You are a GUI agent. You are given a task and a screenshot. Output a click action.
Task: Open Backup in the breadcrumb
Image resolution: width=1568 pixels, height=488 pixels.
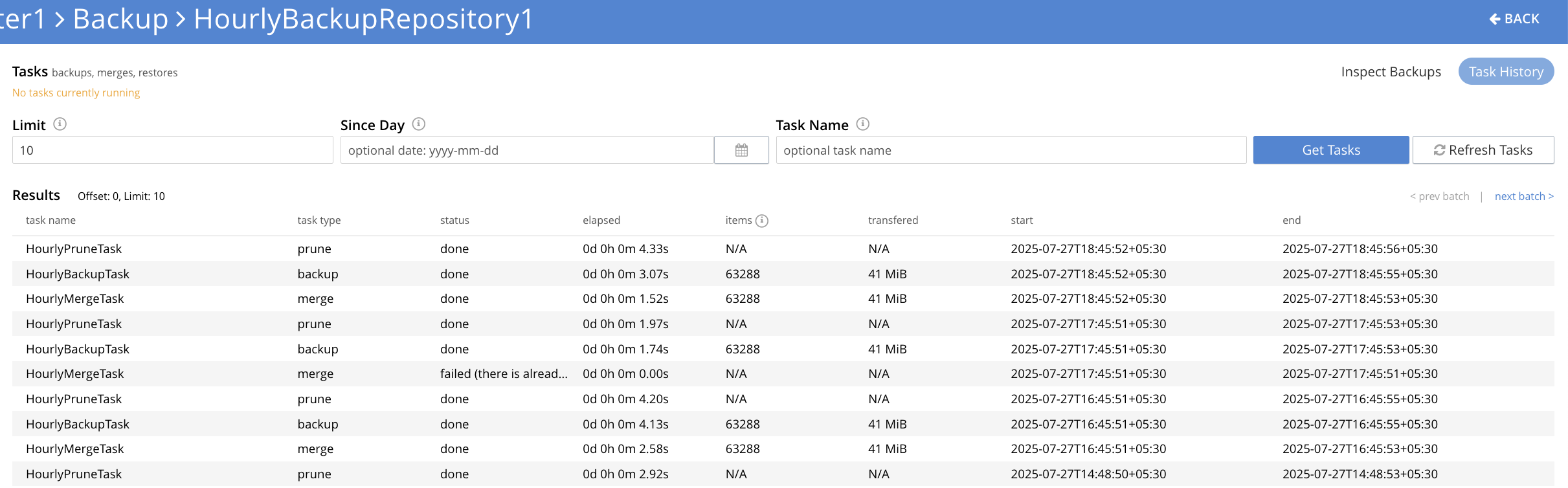point(120,19)
